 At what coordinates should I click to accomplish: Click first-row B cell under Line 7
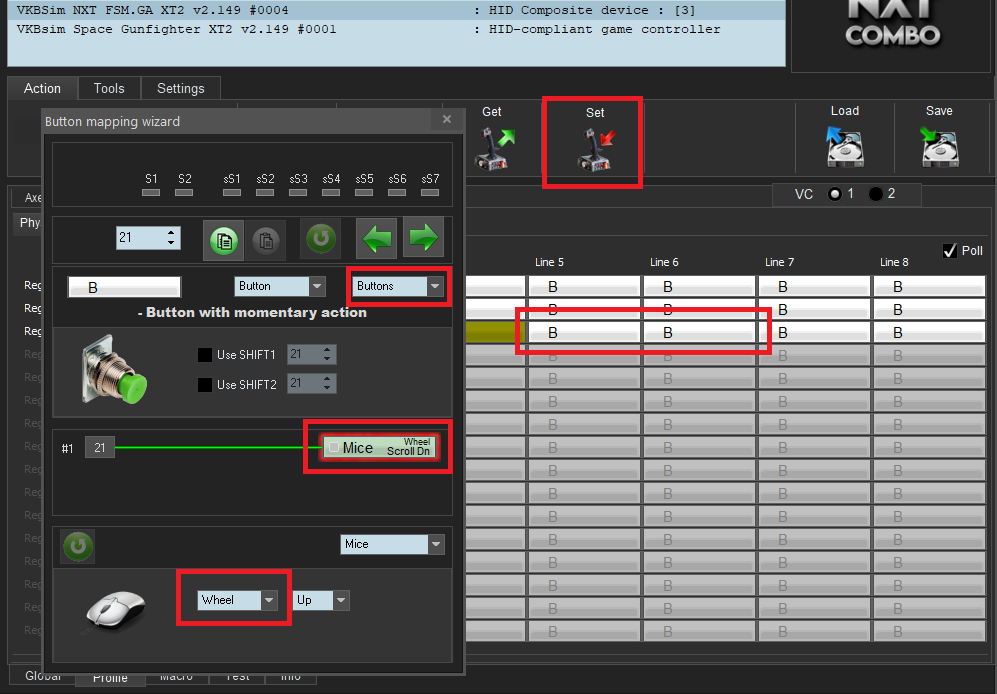[x=814, y=286]
